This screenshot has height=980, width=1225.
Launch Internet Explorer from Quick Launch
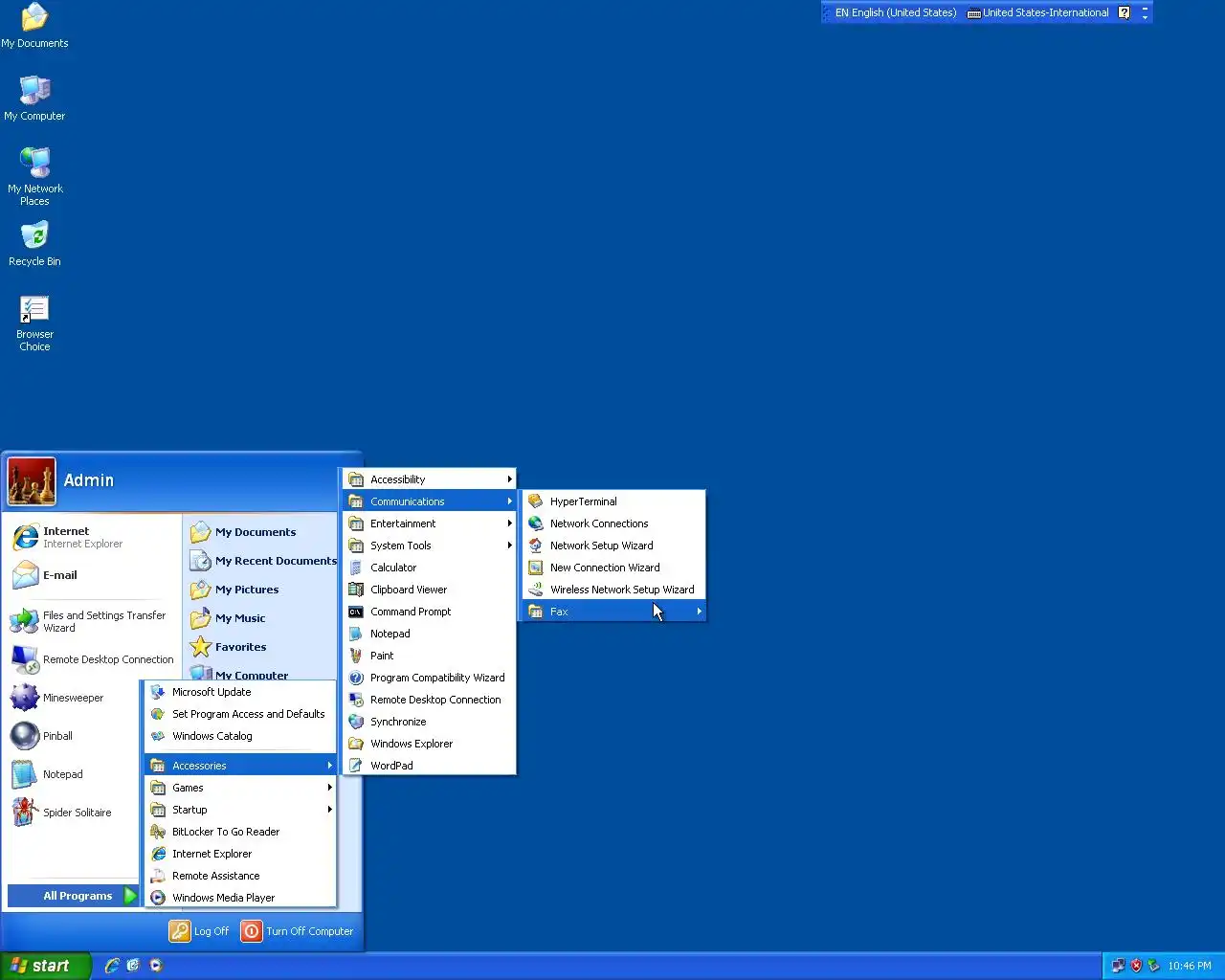[112, 966]
